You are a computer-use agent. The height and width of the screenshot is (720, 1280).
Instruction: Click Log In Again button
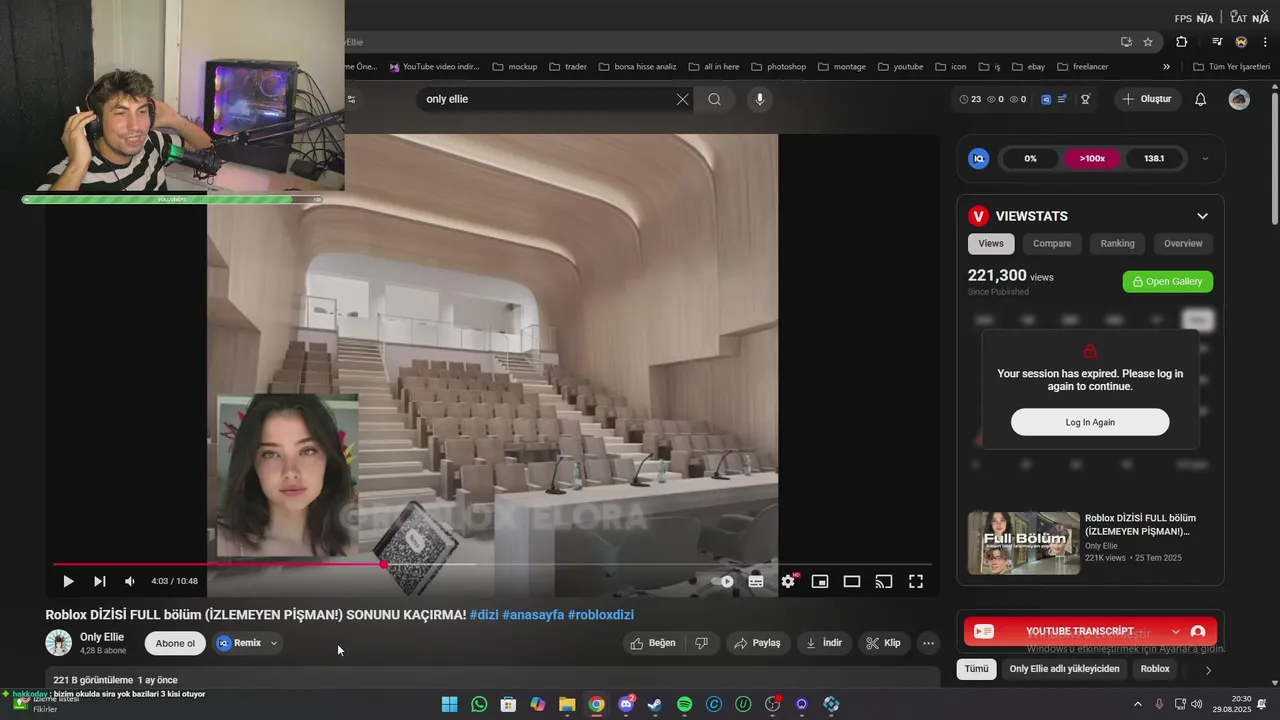point(1090,422)
